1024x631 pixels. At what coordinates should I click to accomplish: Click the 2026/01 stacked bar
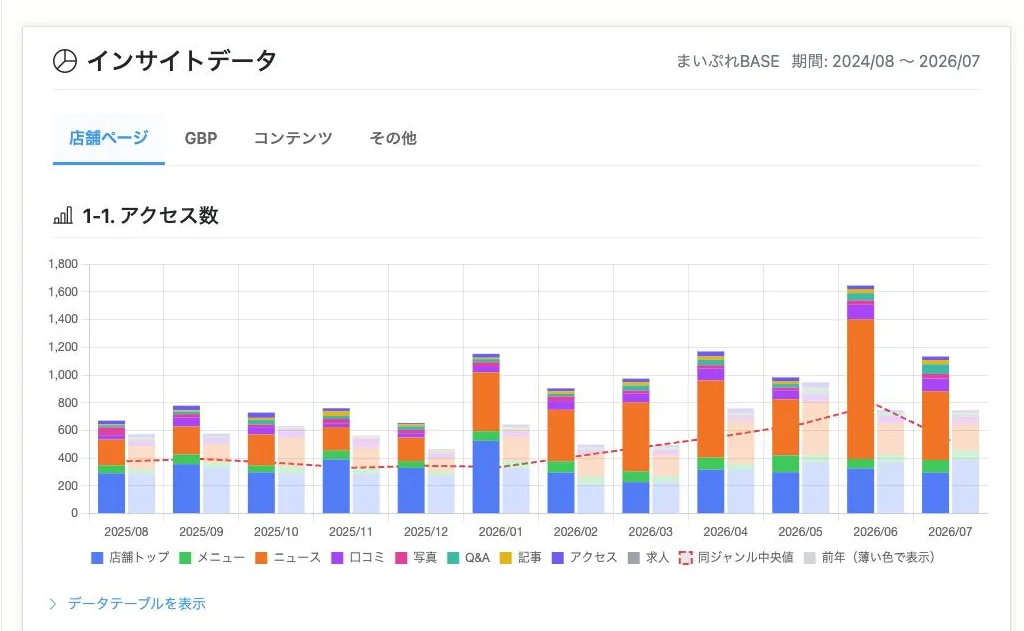tap(486, 433)
